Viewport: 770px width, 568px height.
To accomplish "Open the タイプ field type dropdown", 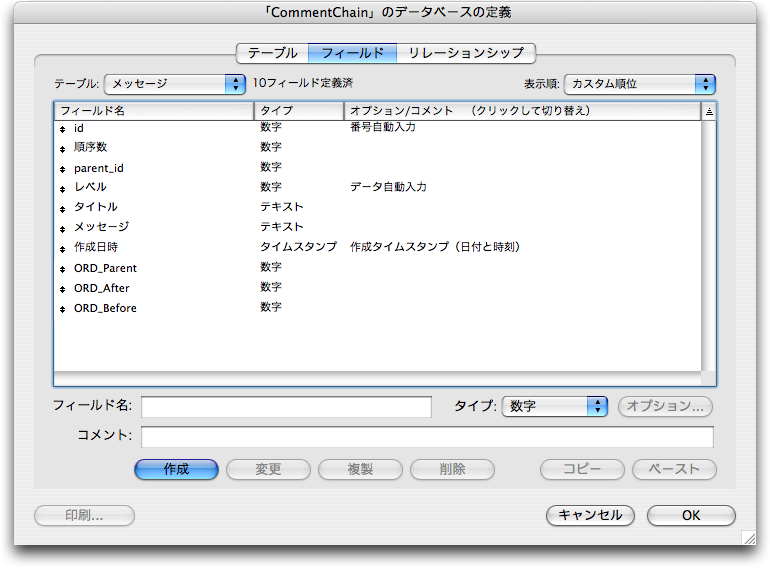I will [555, 406].
